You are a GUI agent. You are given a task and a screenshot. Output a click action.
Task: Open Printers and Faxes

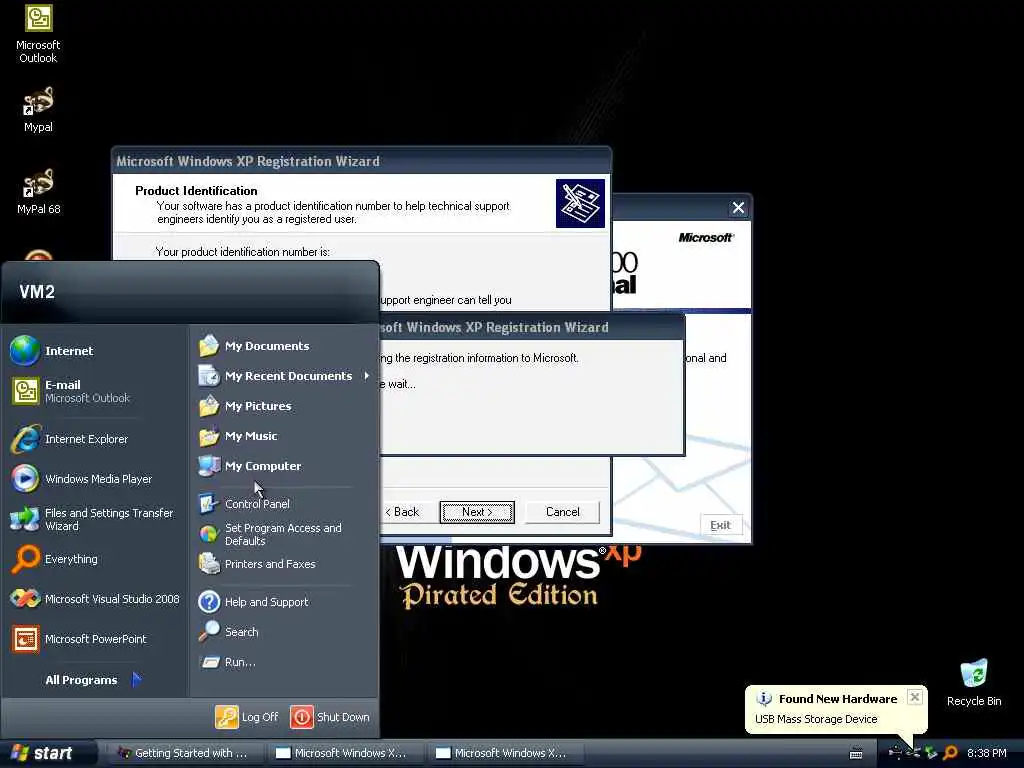(x=257, y=564)
